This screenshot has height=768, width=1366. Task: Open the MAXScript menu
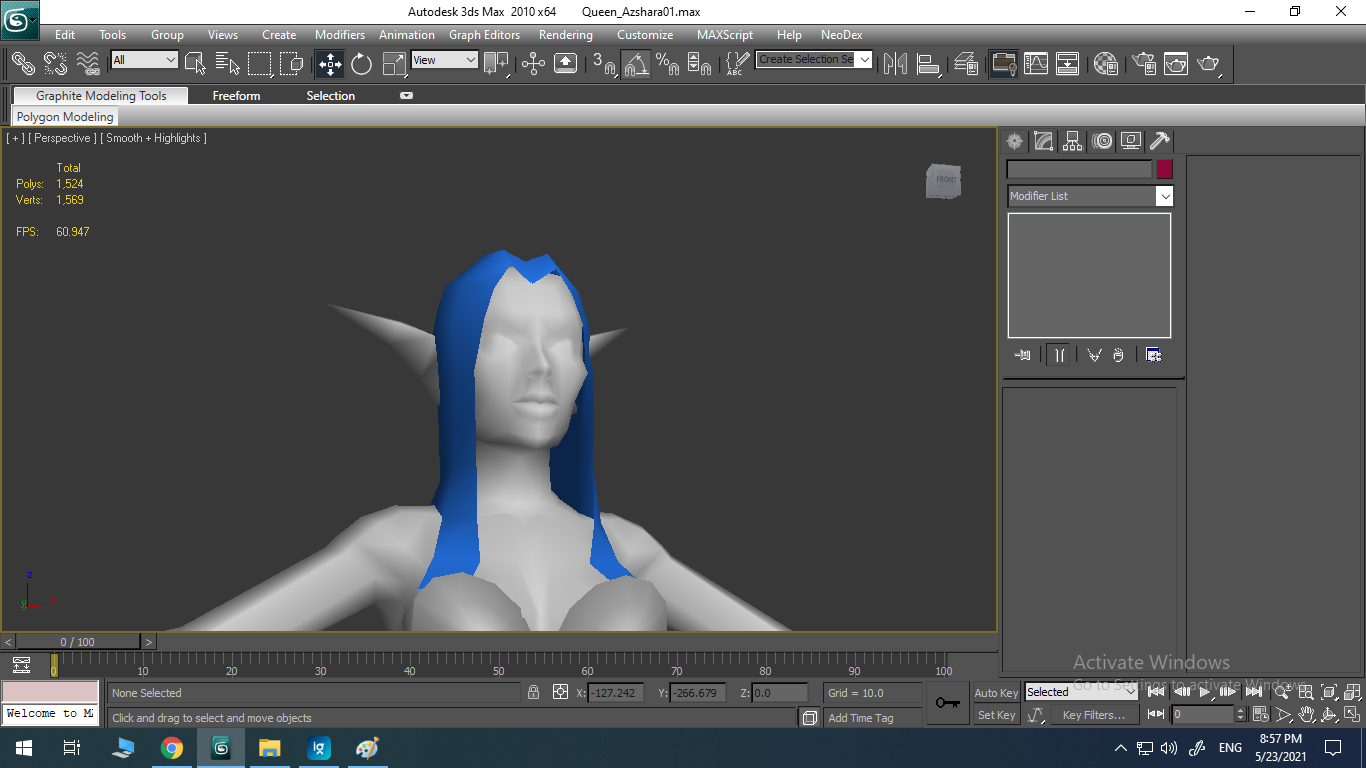click(725, 35)
